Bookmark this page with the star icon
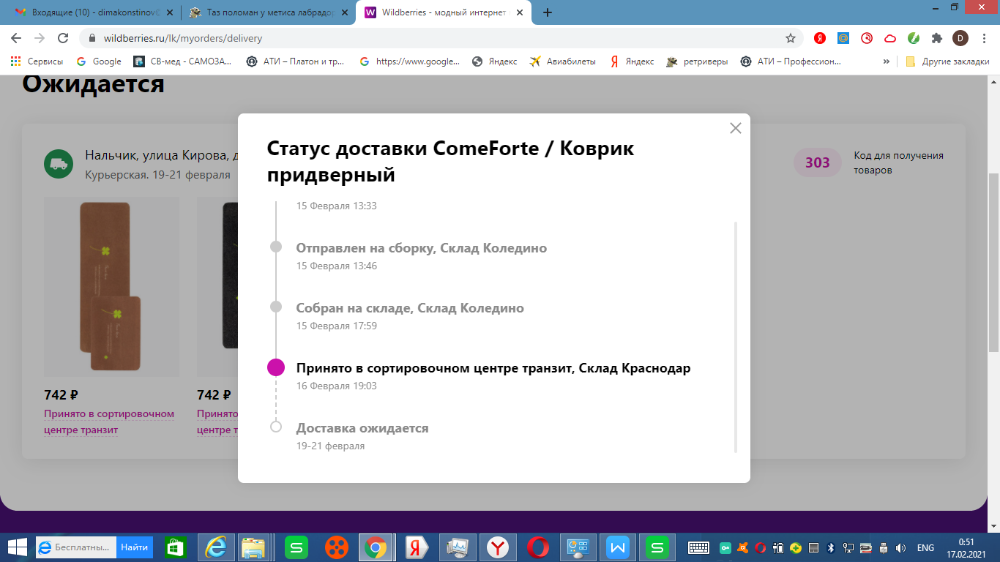The image size is (1000, 562). tap(790, 38)
